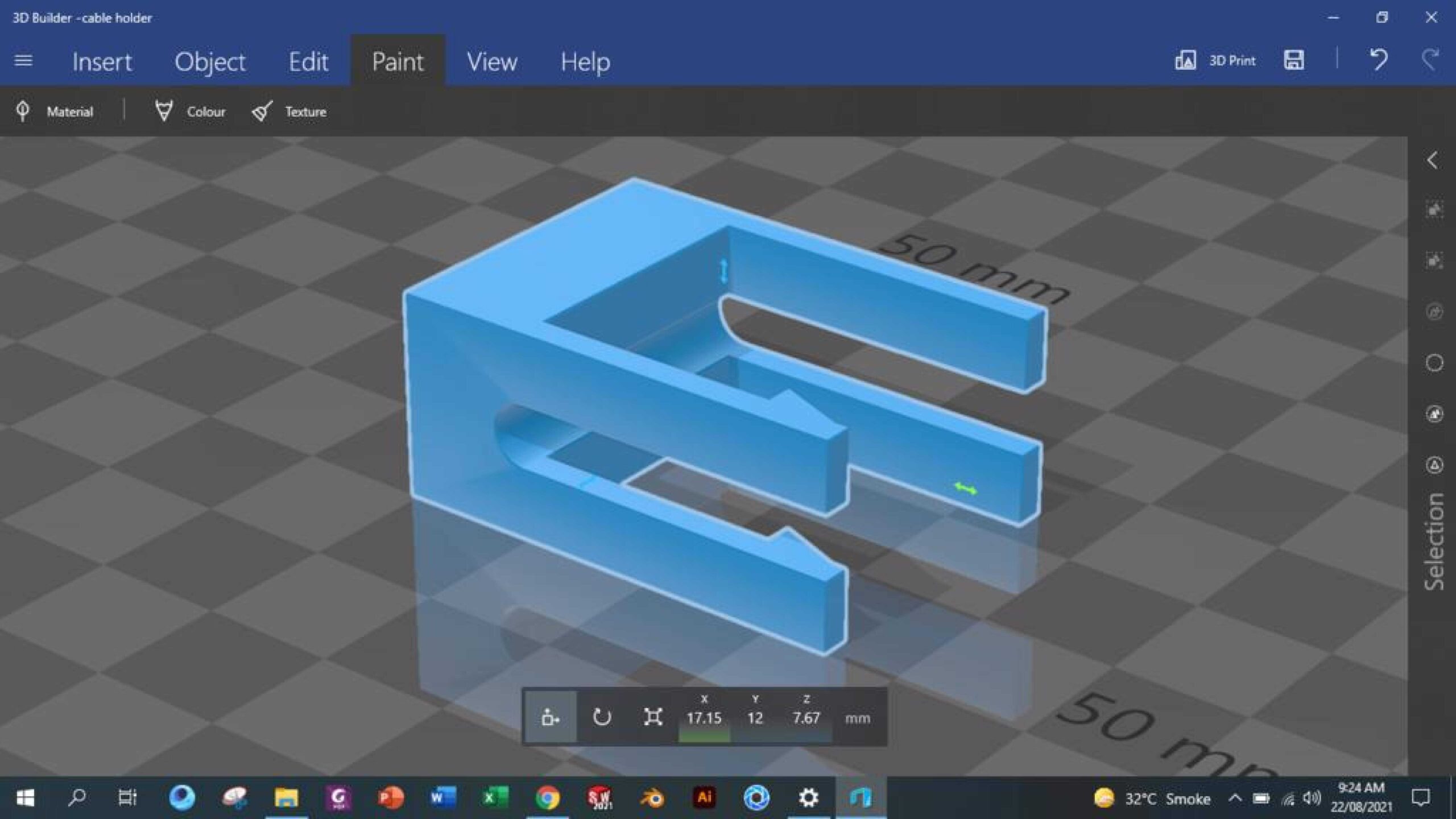The width and height of the screenshot is (1456, 819).
Task: Open the hamburger menu
Action: (x=23, y=60)
